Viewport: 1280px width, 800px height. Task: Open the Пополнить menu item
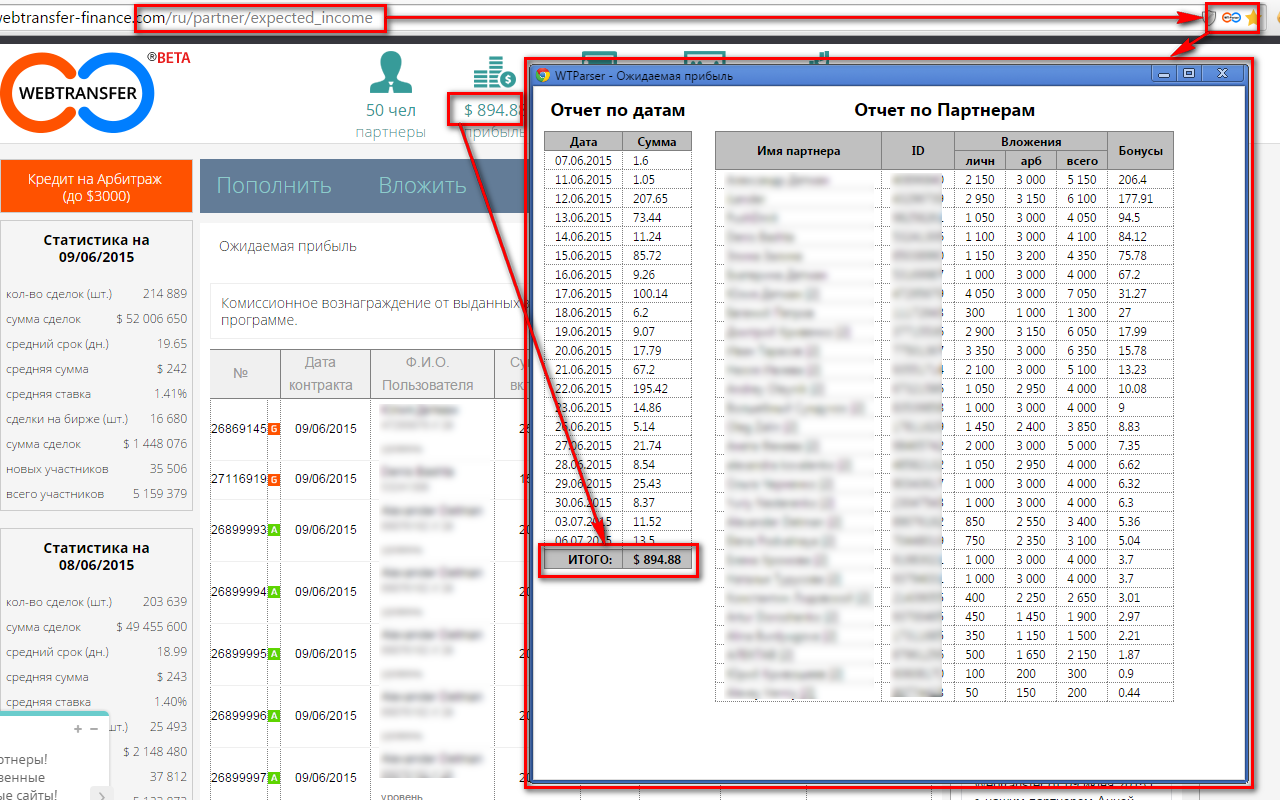tap(274, 185)
